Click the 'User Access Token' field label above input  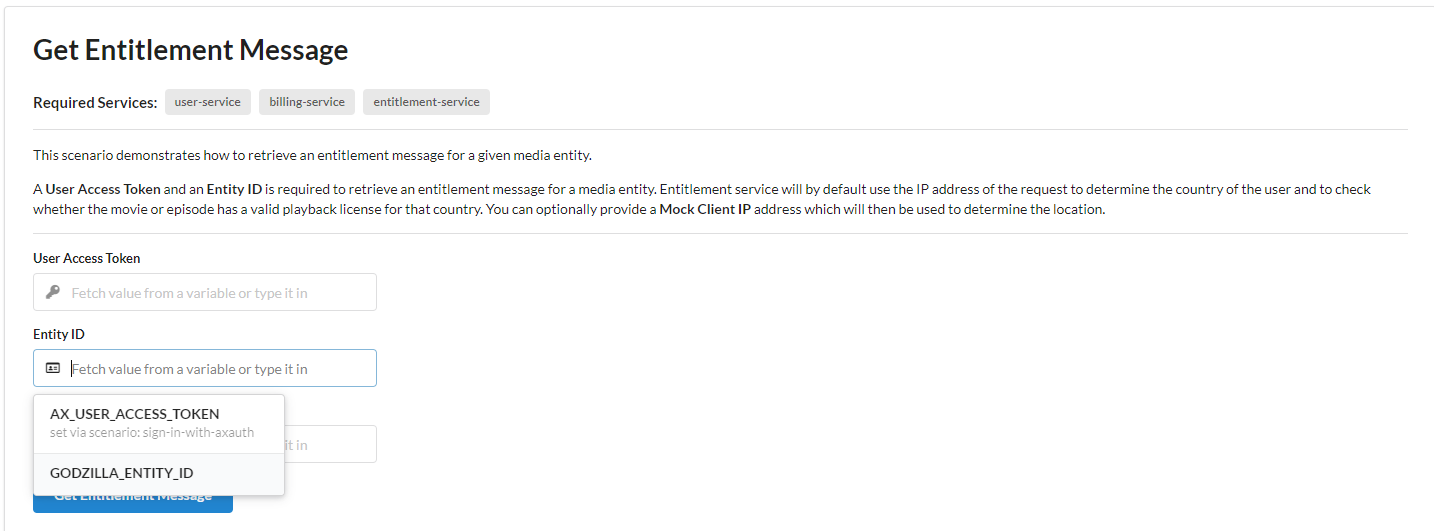(87, 258)
